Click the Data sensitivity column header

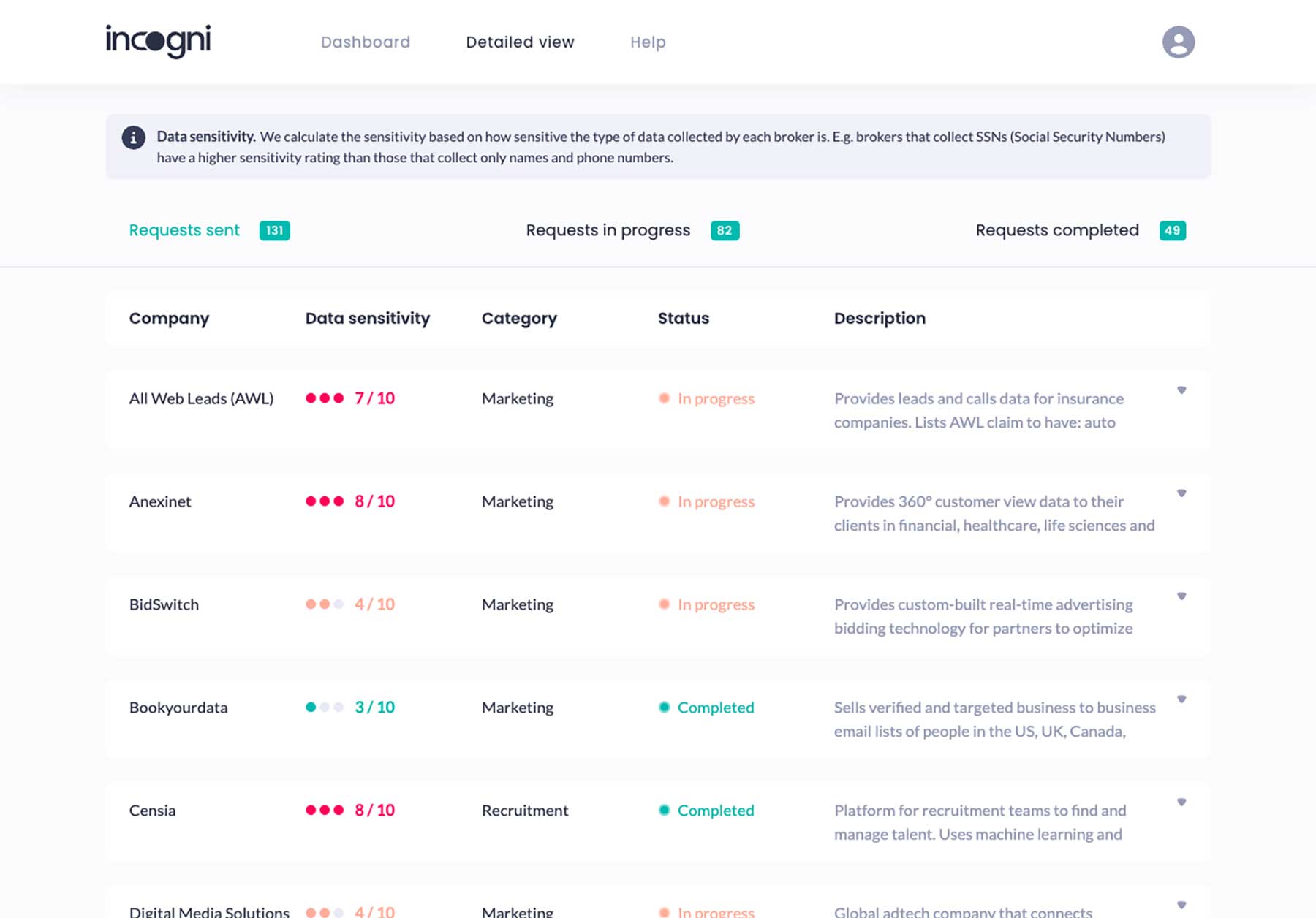click(x=367, y=318)
